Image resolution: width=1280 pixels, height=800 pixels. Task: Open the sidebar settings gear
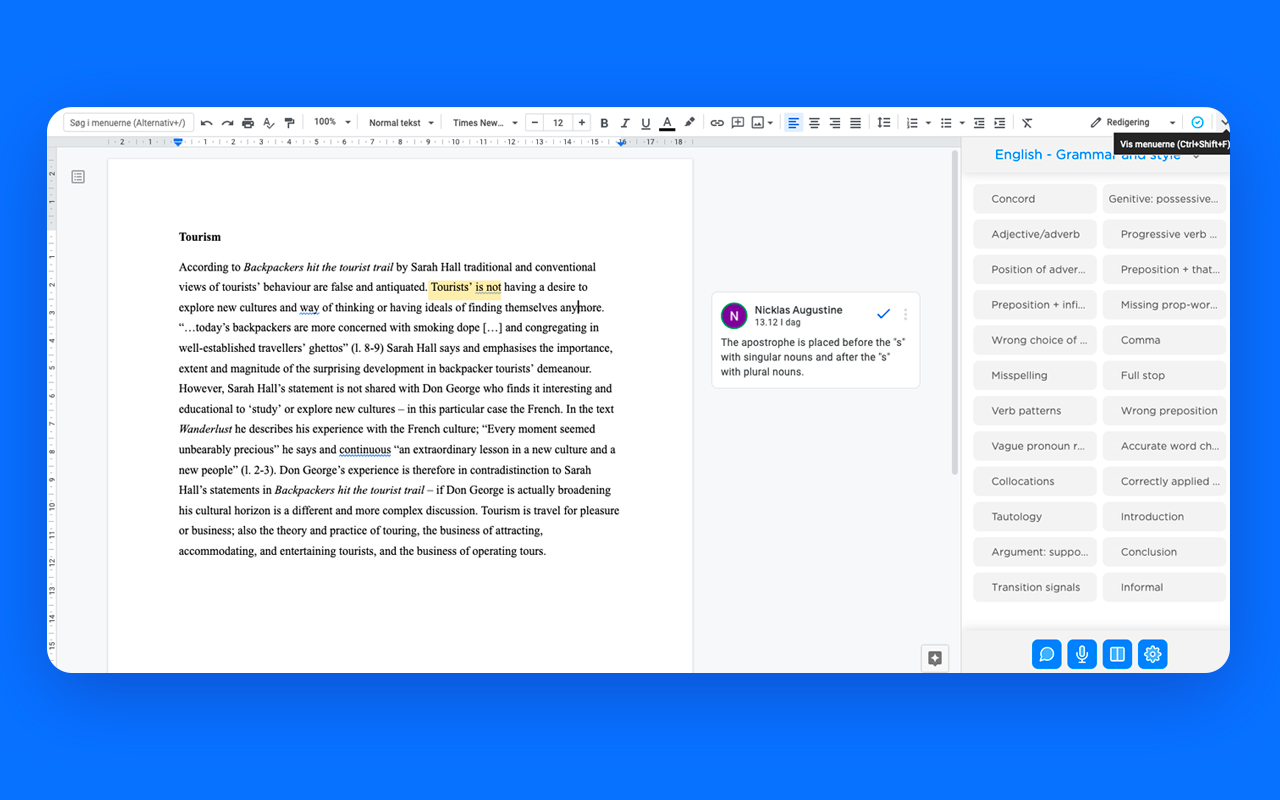(1153, 654)
